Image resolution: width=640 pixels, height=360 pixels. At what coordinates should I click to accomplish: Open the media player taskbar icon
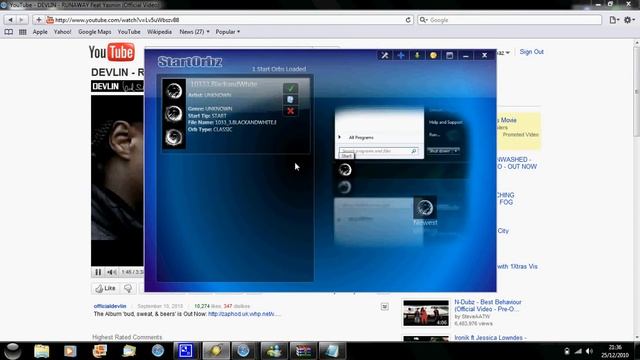70,351
